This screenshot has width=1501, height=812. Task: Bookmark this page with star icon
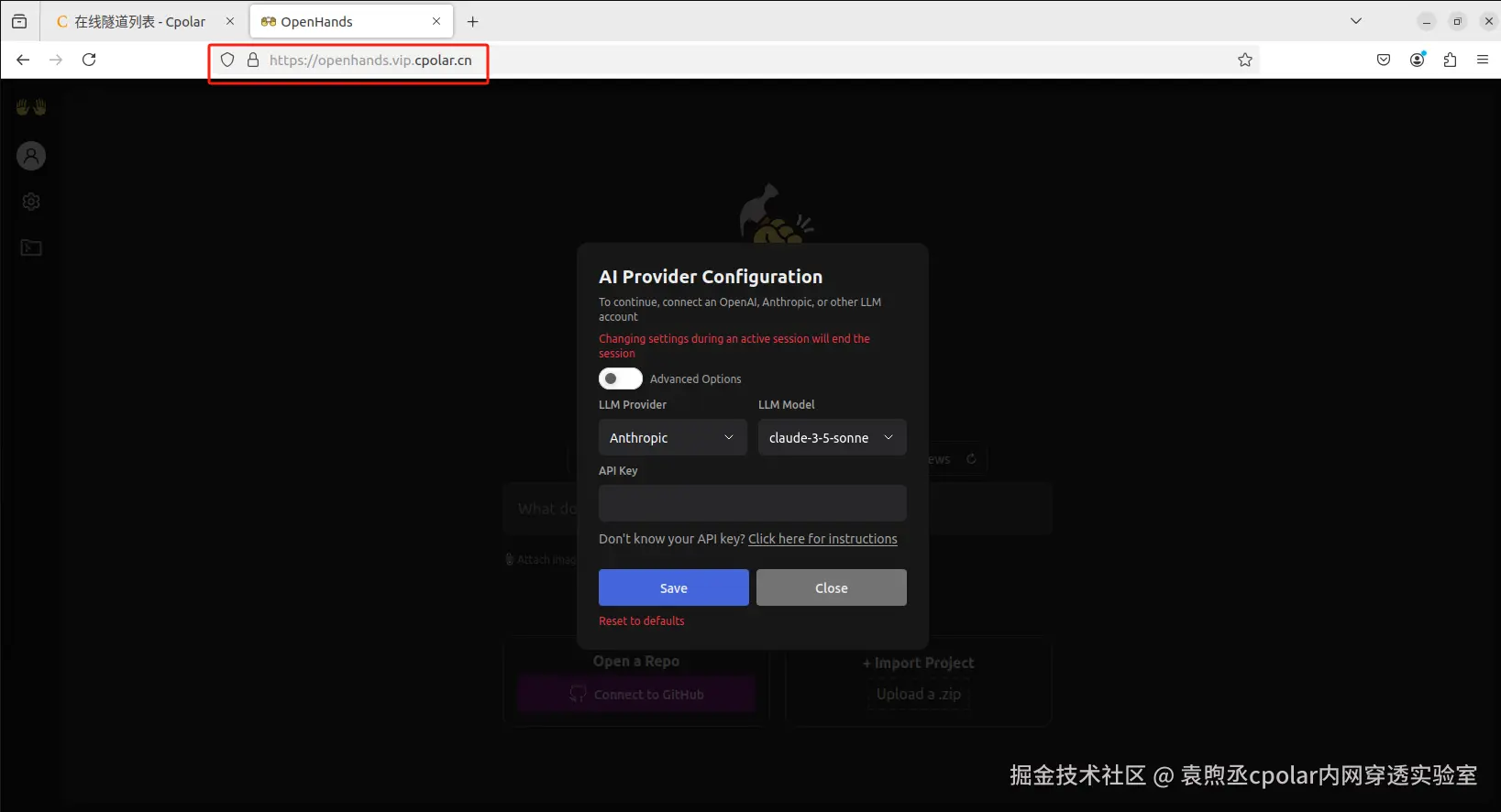[x=1244, y=60]
